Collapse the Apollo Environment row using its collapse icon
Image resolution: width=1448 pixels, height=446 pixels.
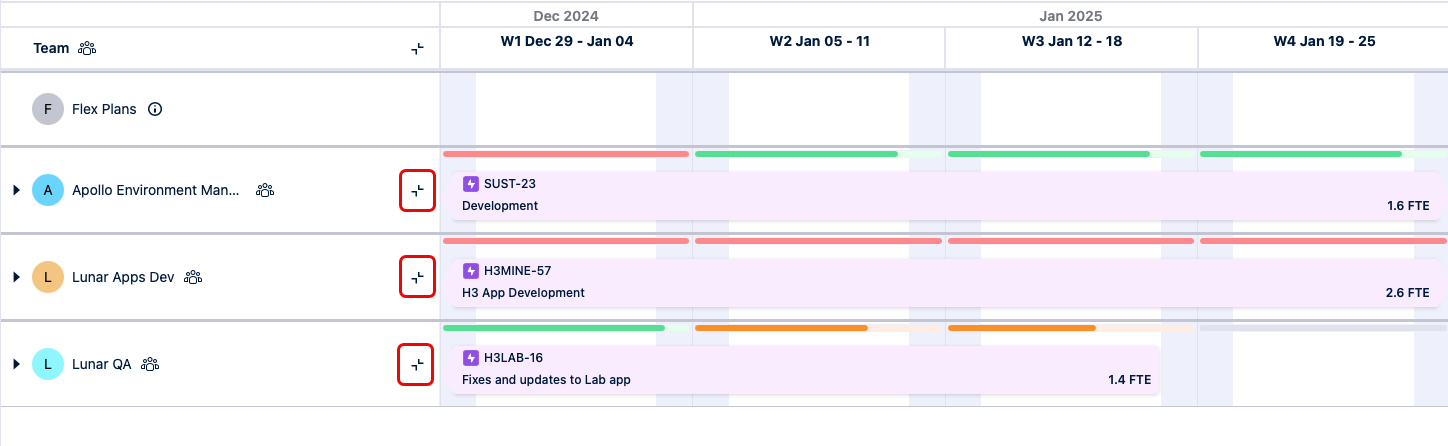coord(417,190)
